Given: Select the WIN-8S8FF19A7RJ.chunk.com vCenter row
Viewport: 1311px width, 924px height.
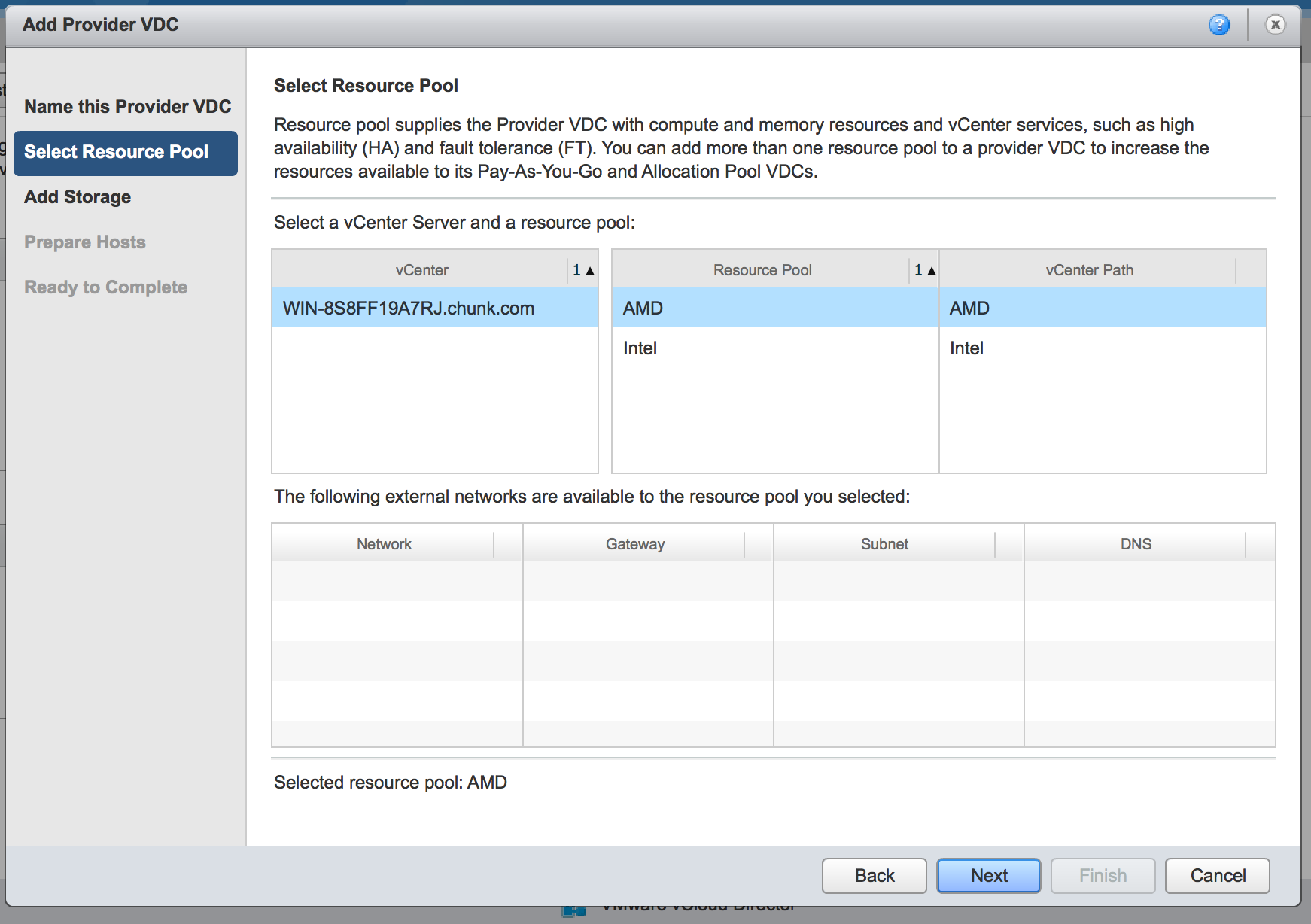Looking at the screenshot, I should (434, 309).
